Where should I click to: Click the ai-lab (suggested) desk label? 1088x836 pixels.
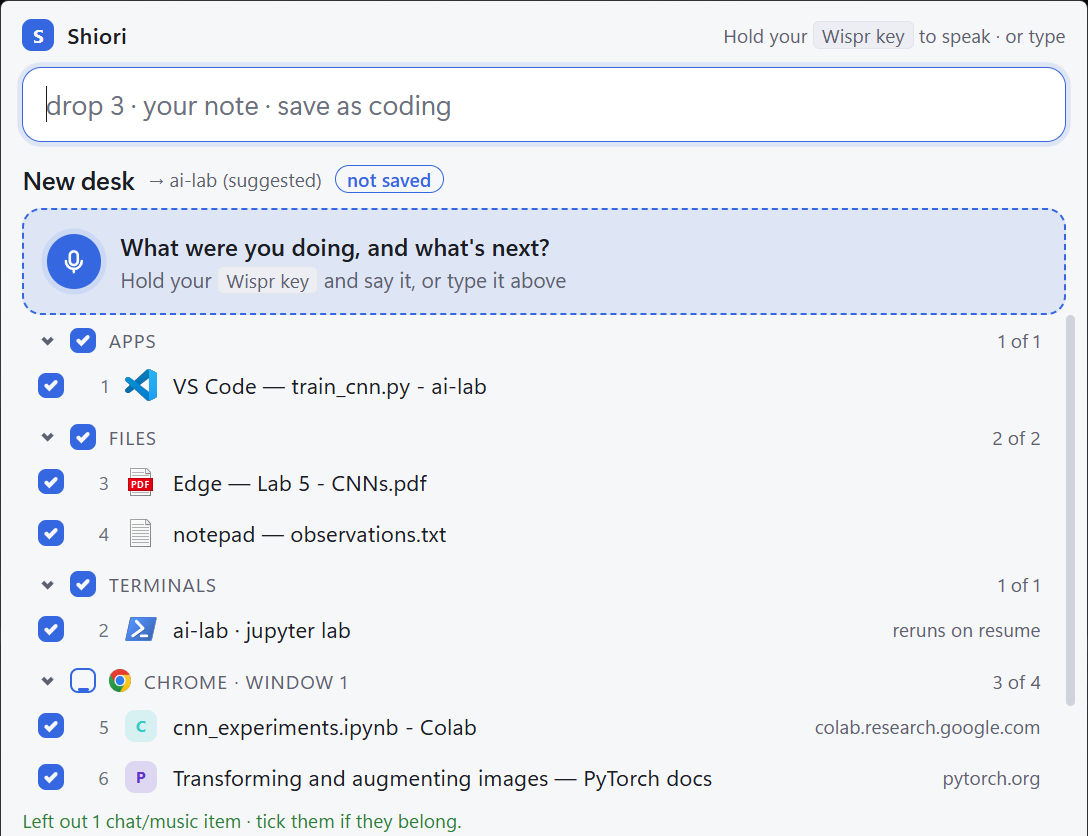[x=235, y=180]
